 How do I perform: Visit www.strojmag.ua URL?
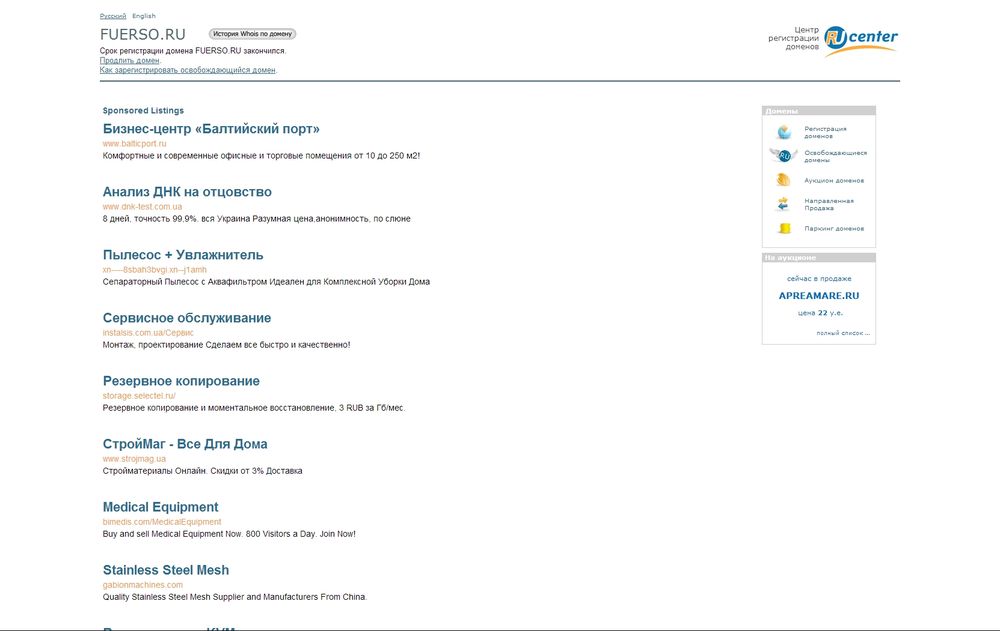pos(134,459)
